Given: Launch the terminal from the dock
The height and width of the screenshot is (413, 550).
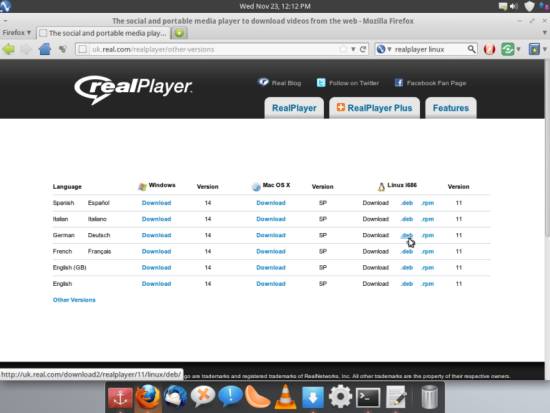Looking at the screenshot, I should tap(368, 398).
